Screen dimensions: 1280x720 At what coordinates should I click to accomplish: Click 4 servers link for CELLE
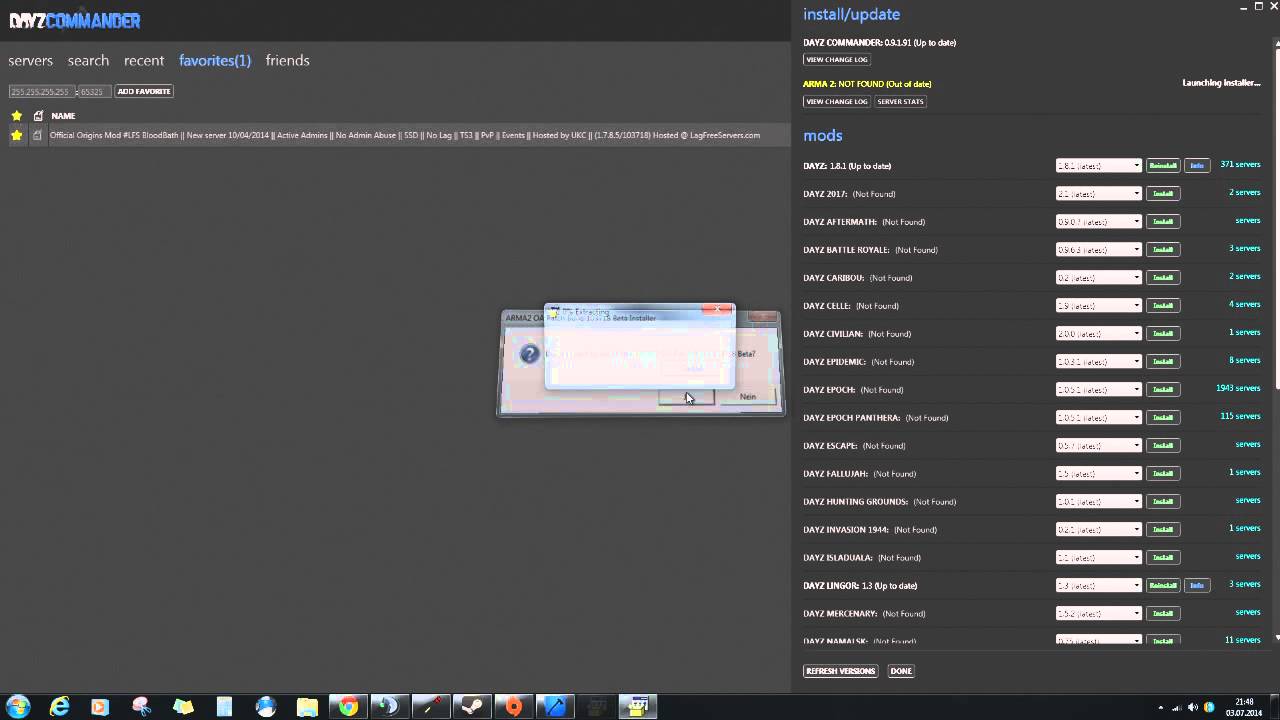click(1244, 305)
